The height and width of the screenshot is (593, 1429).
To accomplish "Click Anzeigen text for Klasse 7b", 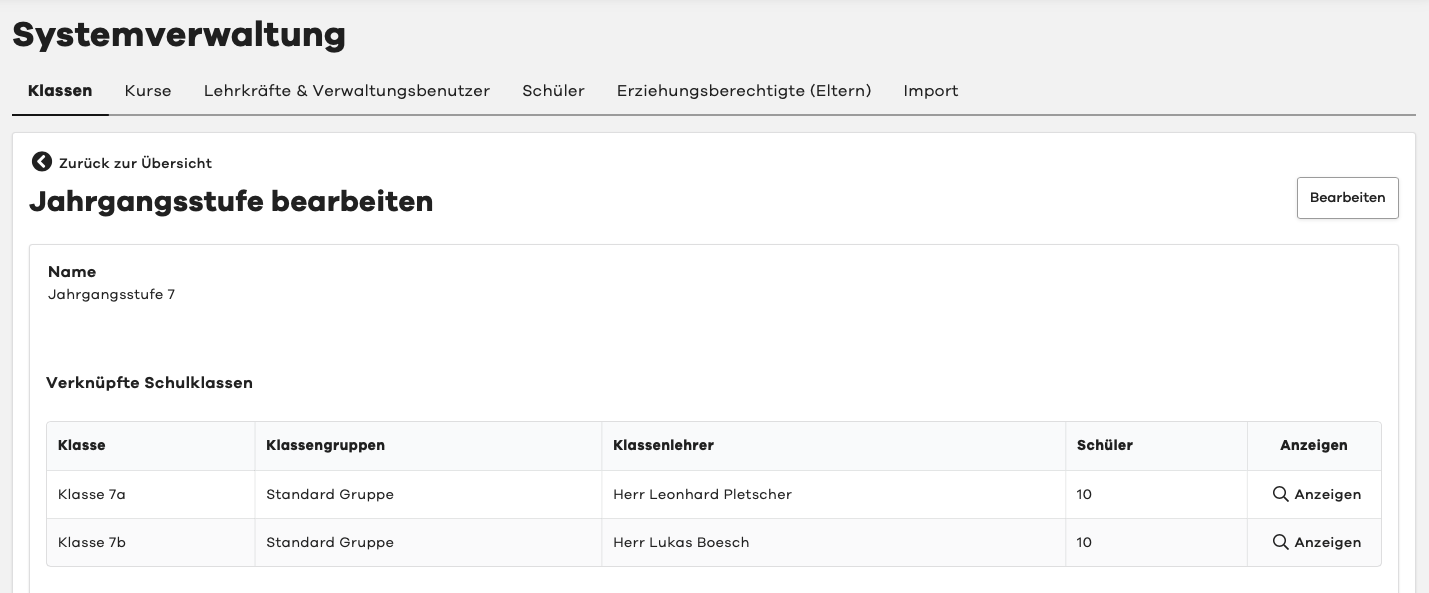I will pos(1327,542).
